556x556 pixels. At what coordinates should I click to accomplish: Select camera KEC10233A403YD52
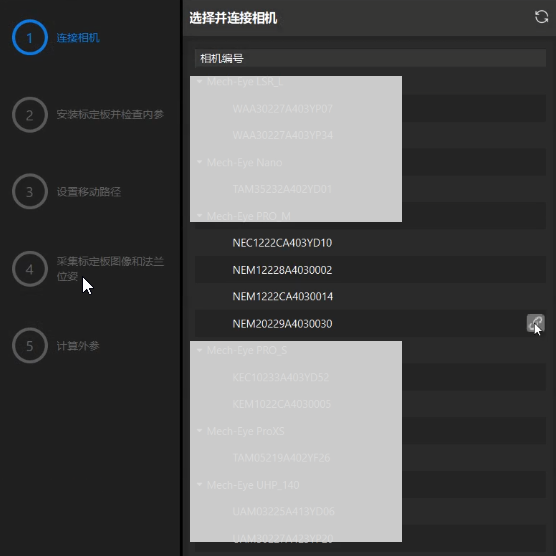tap(370, 377)
